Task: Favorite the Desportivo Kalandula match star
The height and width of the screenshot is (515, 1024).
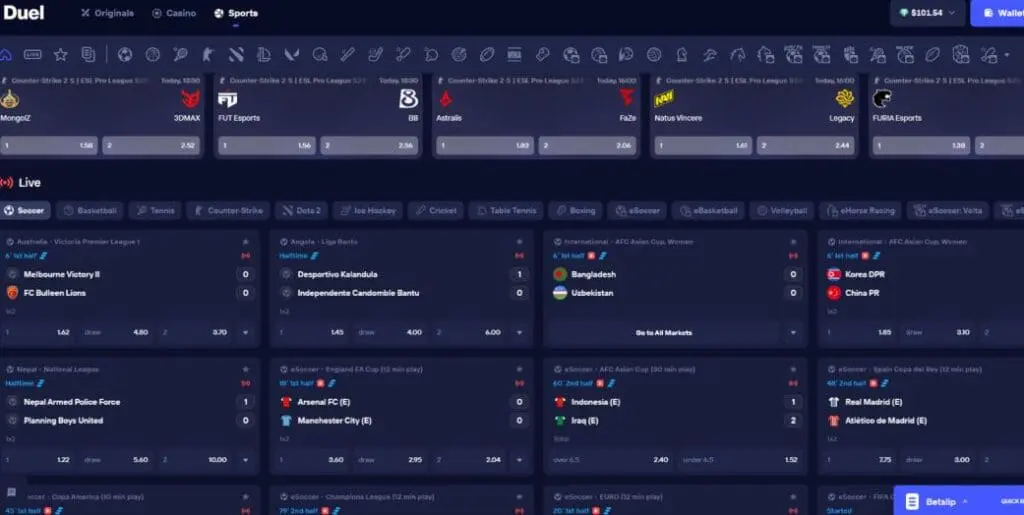Action: (518, 242)
